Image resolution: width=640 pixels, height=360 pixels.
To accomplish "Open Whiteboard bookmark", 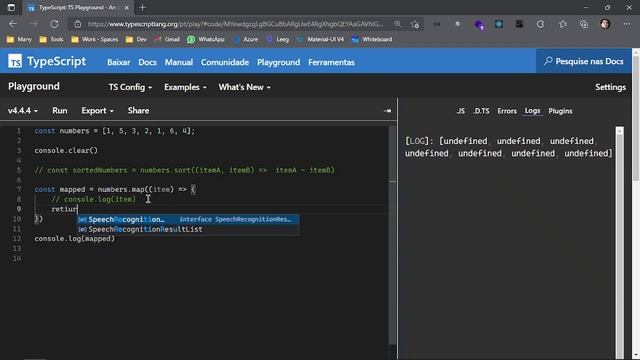I will click(x=372, y=39).
